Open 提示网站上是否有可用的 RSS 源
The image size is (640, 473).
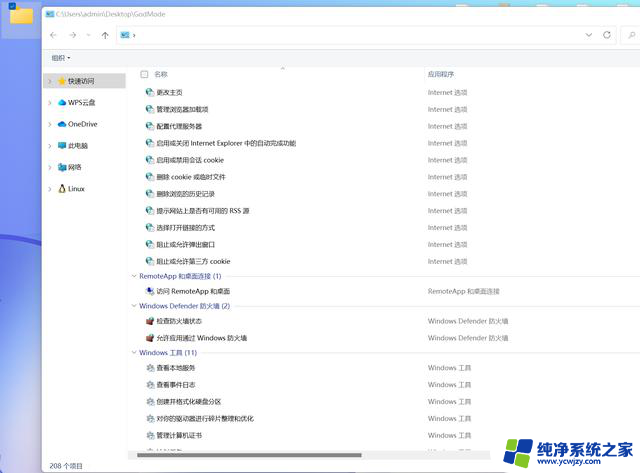click(x=203, y=211)
